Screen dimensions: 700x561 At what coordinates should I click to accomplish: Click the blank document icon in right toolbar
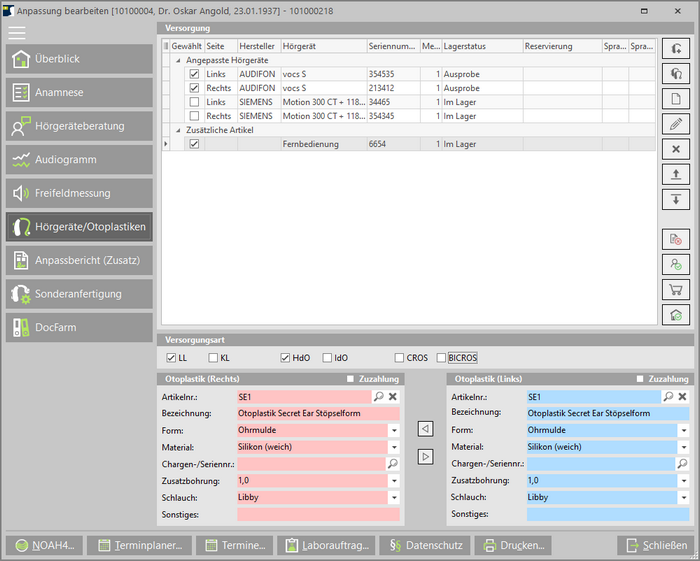pyautogui.click(x=676, y=99)
